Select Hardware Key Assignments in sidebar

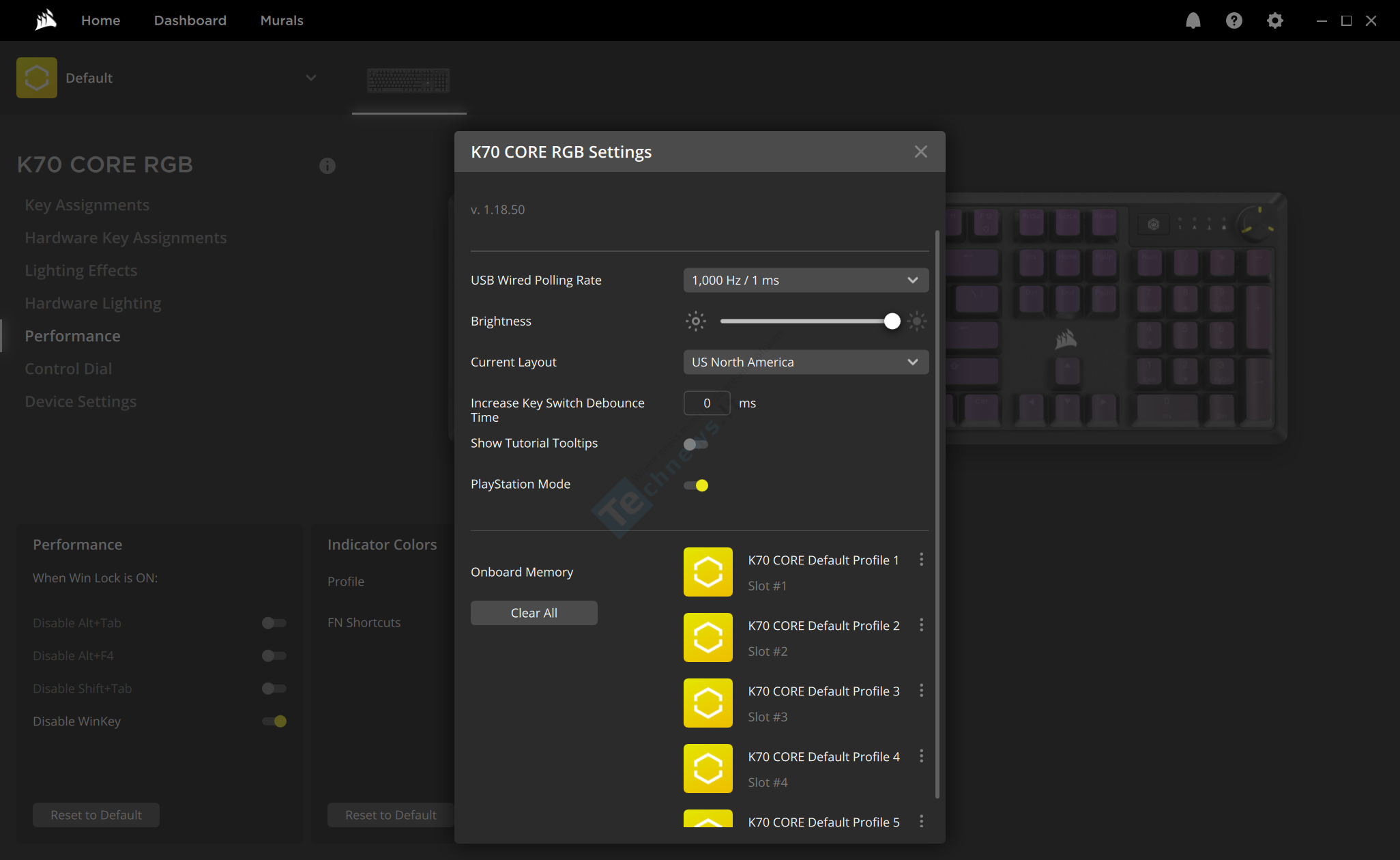click(x=126, y=238)
